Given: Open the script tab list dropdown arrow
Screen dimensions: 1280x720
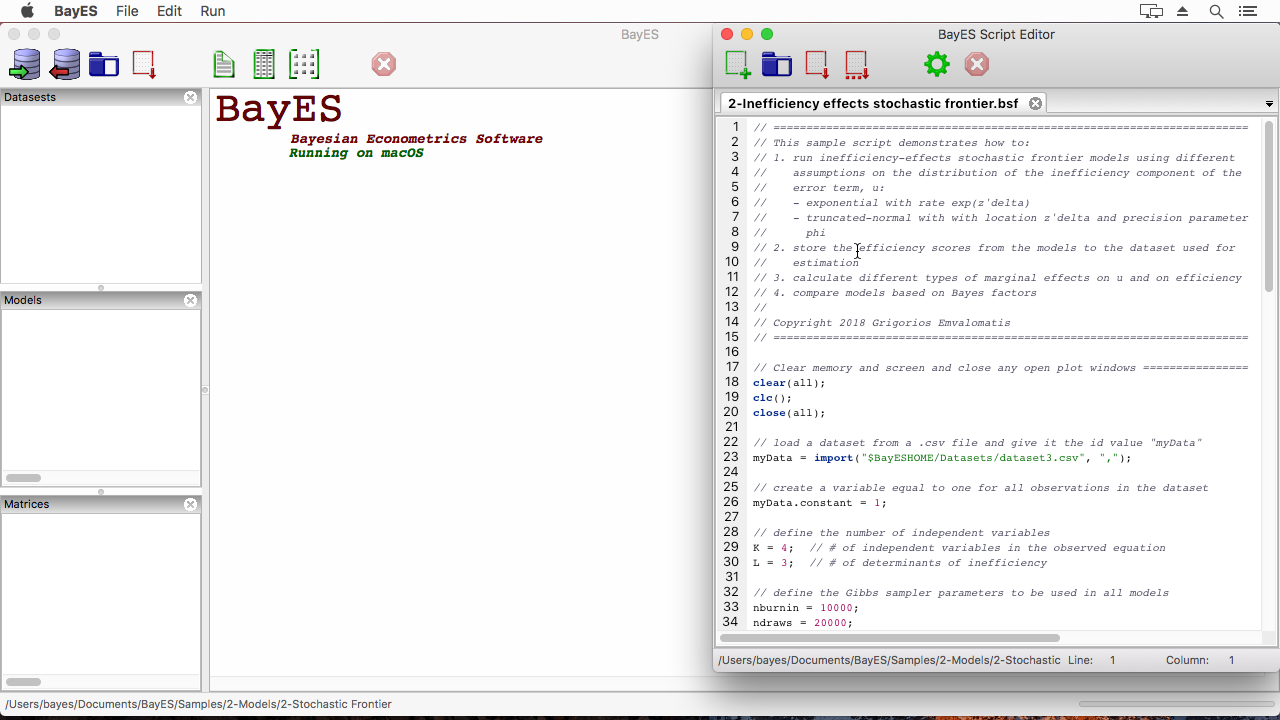Looking at the screenshot, I should [x=1269, y=104].
